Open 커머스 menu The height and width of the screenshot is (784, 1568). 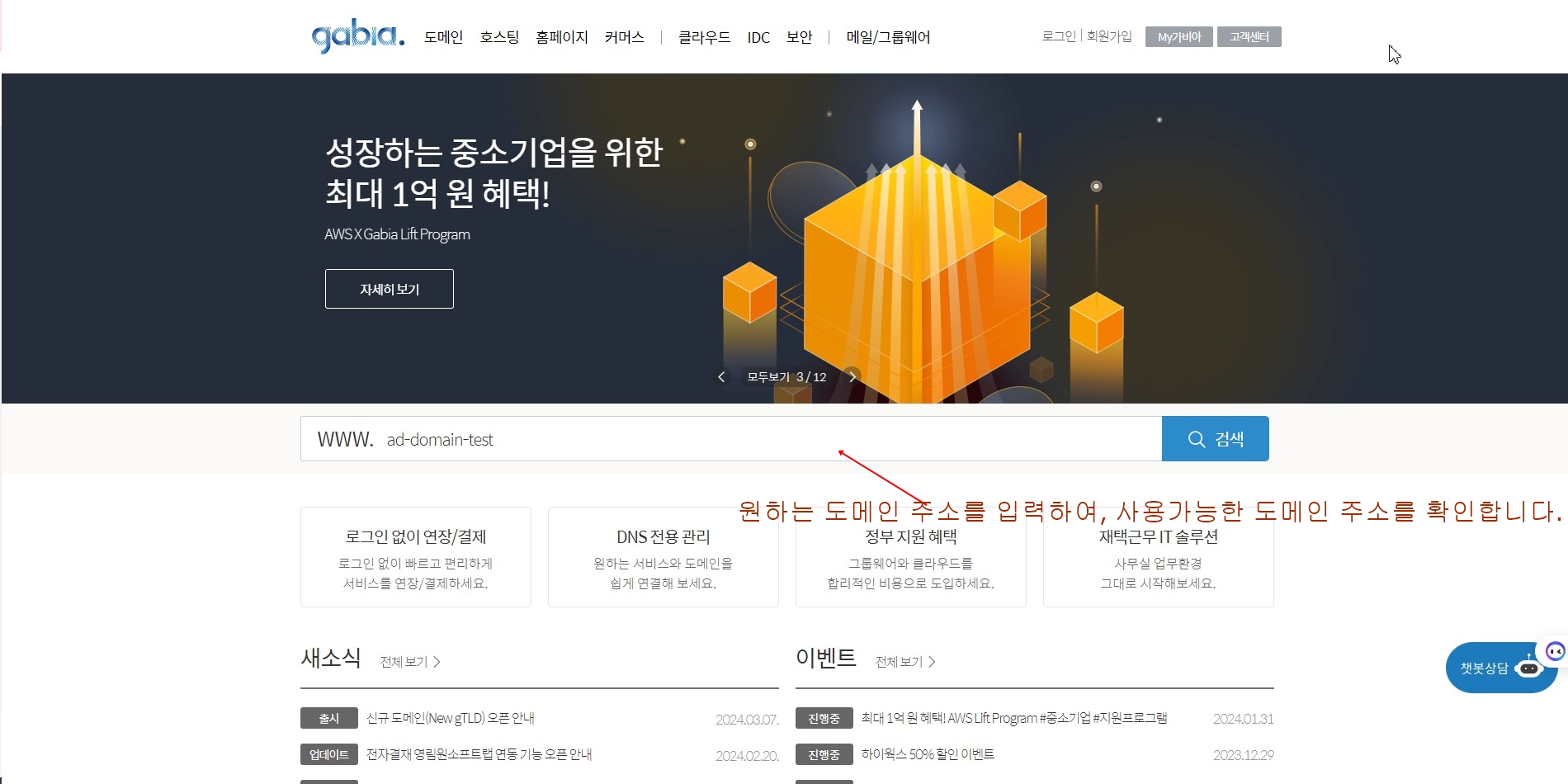(624, 37)
